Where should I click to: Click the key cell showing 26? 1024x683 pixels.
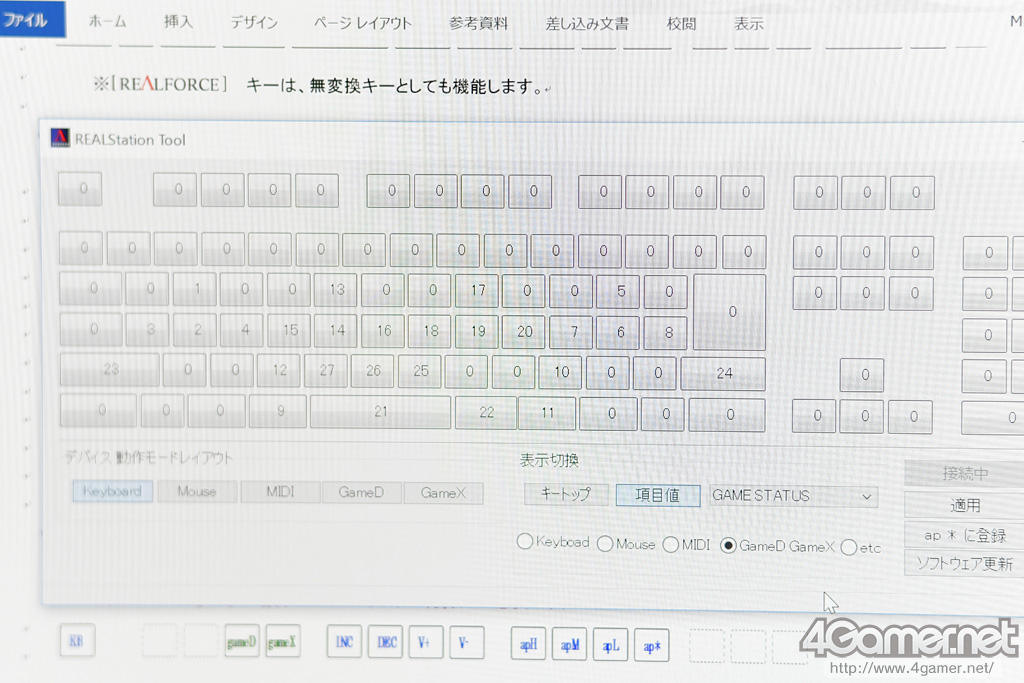[373, 371]
